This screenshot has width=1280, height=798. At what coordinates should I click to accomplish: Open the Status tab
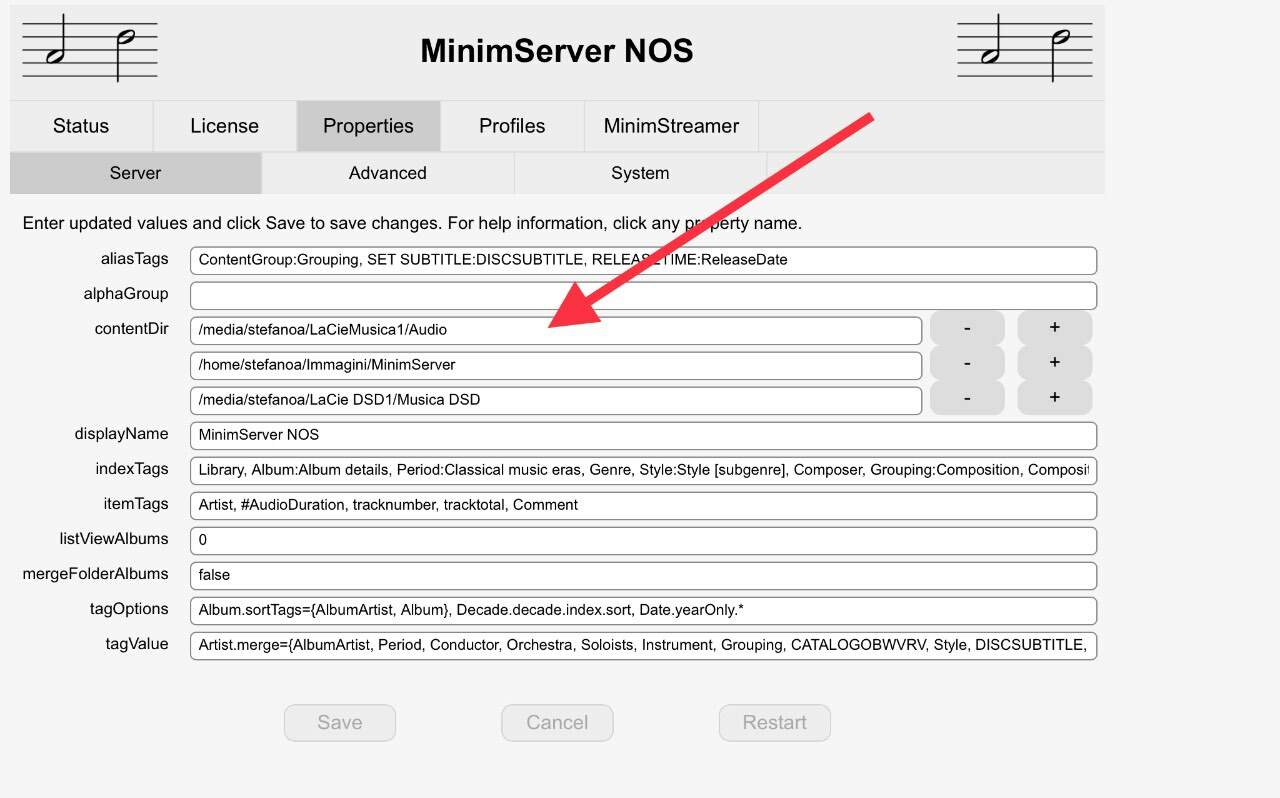tap(81, 126)
